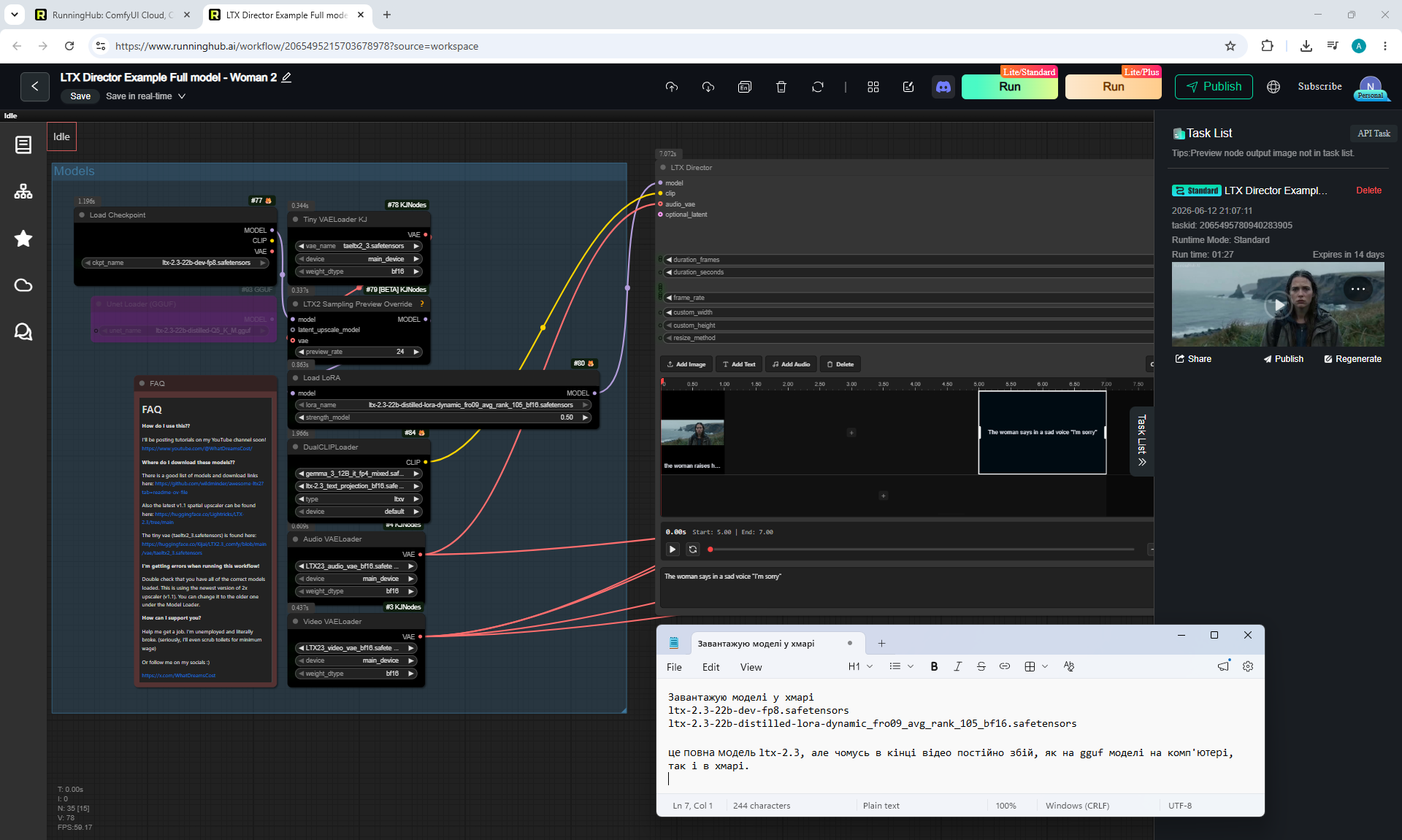Click Regenerate under the task video
This screenshot has width=1402, height=840.
[1352, 359]
